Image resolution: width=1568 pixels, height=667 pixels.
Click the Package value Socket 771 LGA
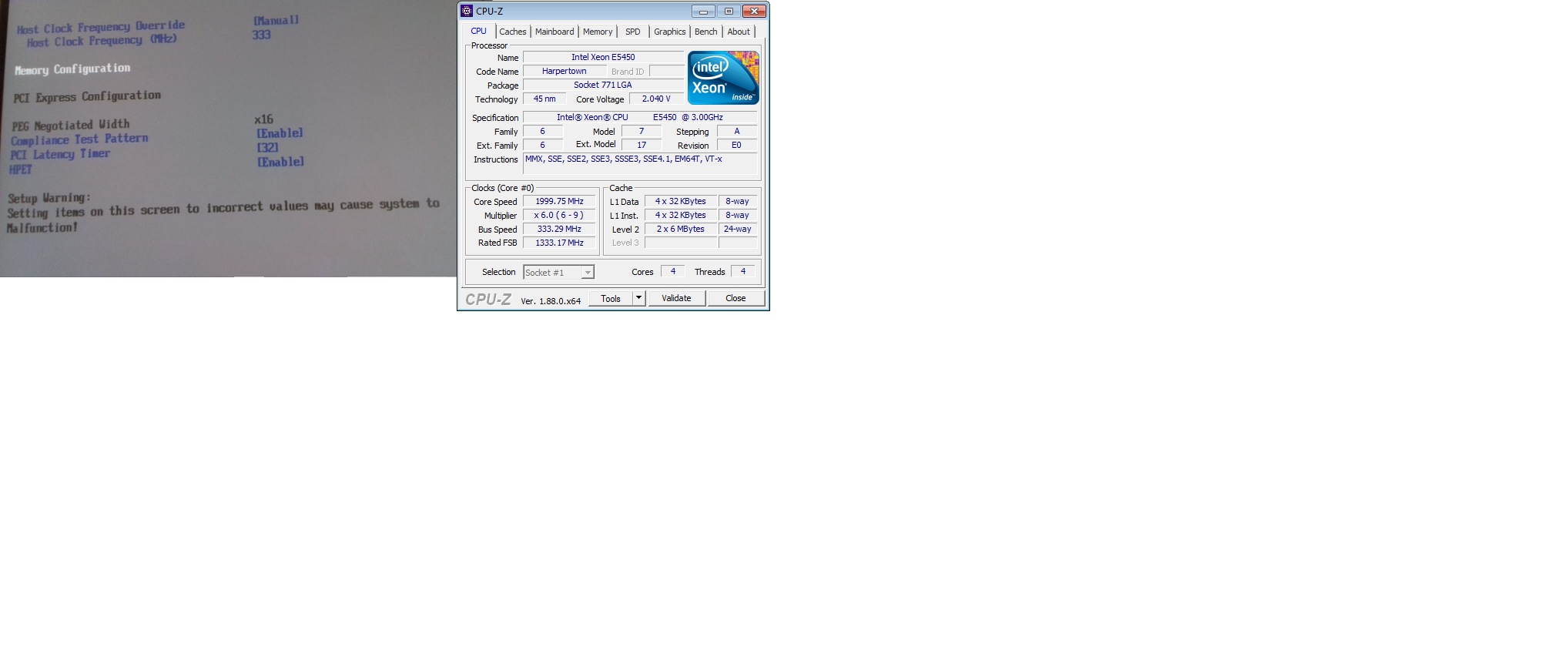(603, 85)
